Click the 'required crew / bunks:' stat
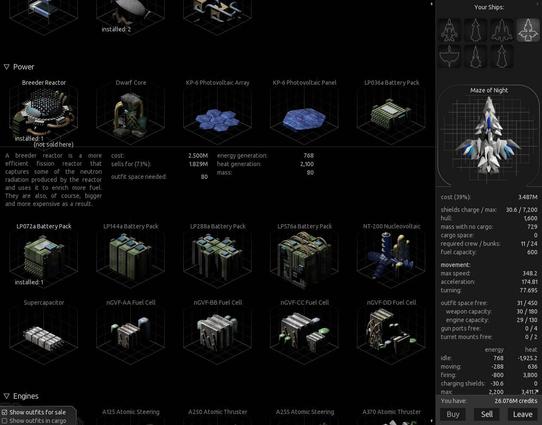The height and width of the screenshot is (425, 542). pos(470,244)
